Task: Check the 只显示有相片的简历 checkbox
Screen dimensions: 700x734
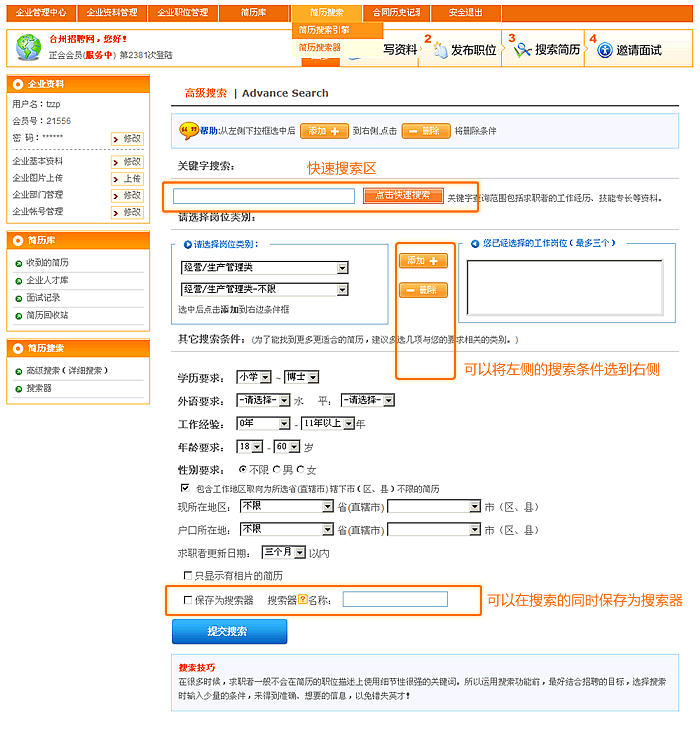Action: click(x=187, y=575)
